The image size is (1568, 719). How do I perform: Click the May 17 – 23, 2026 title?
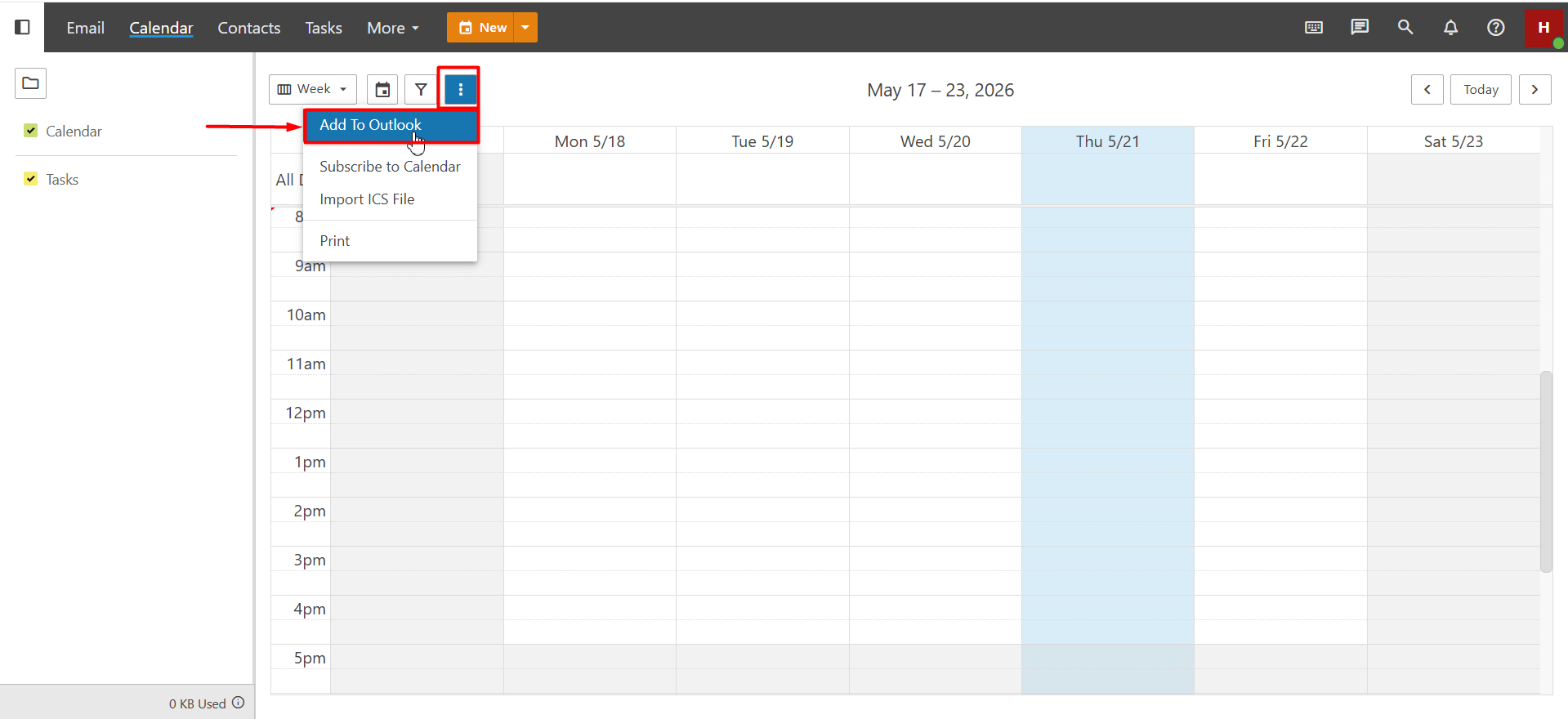coord(940,90)
